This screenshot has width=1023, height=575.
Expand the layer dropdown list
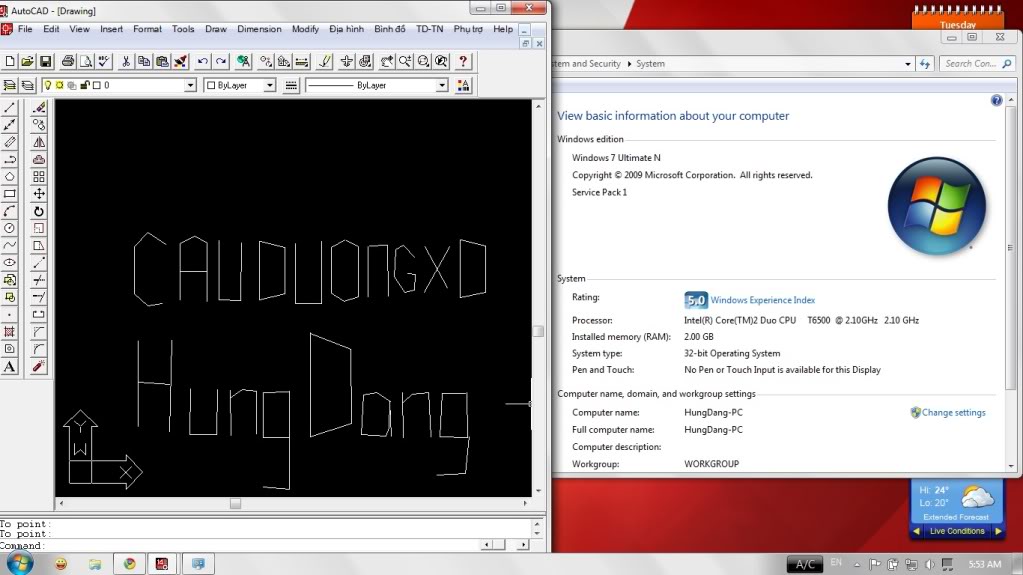click(191, 85)
